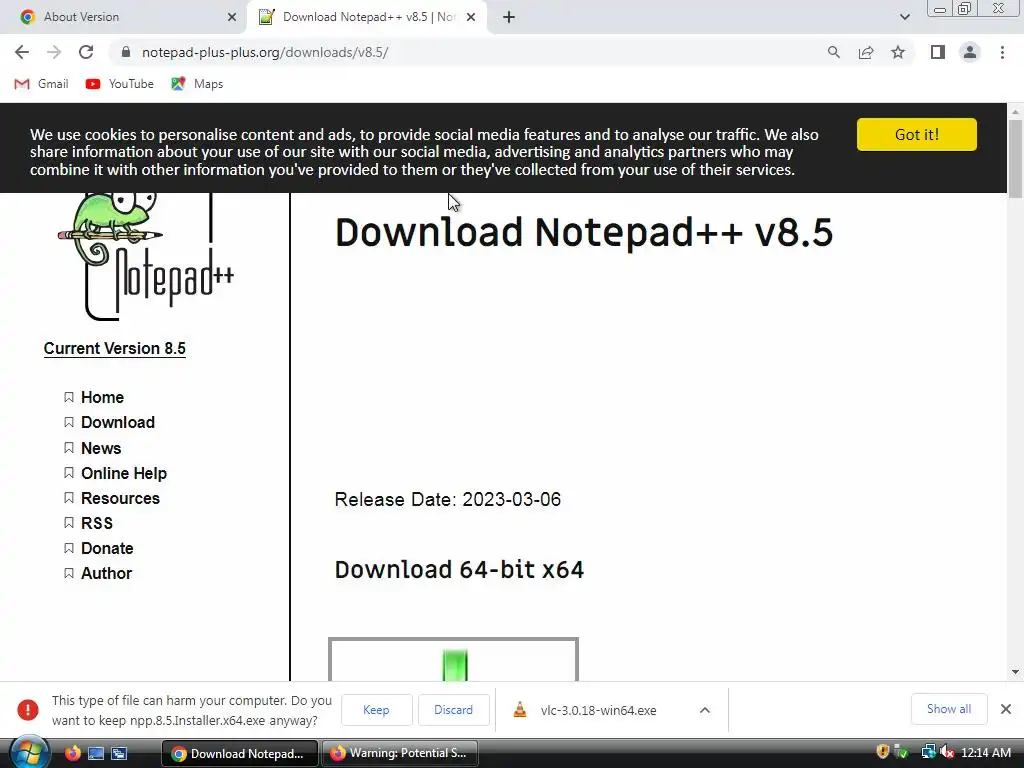1024x768 pixels.
Task: Bookmark this page with the star icon
Action: coord(898,52)
